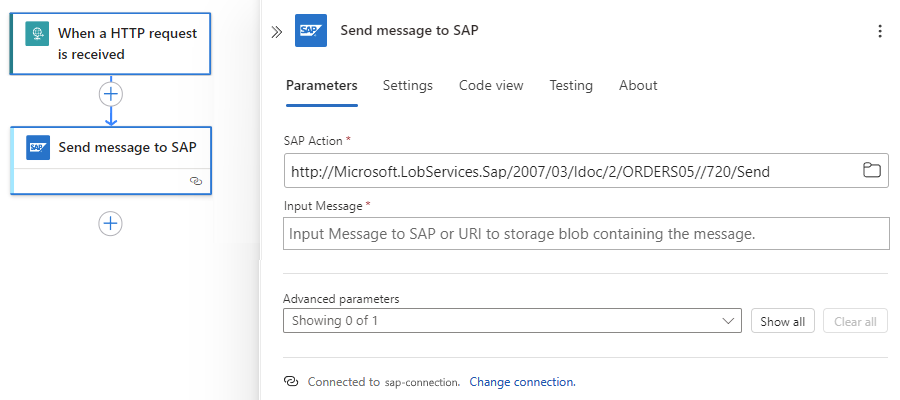Click the link icon on SAP action card
900x400 pixels.
(x=196, y=181)
